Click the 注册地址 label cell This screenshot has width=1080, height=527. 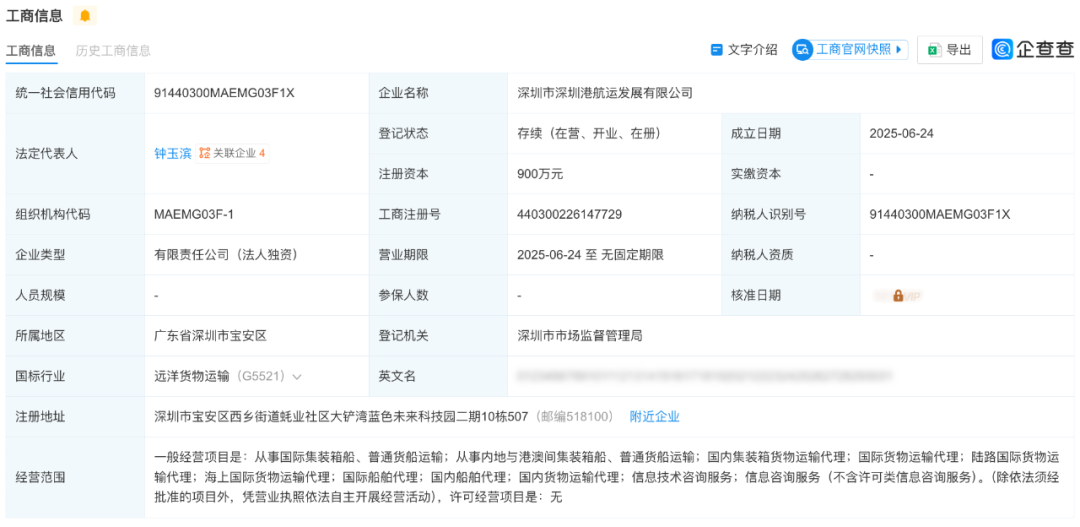75,417
